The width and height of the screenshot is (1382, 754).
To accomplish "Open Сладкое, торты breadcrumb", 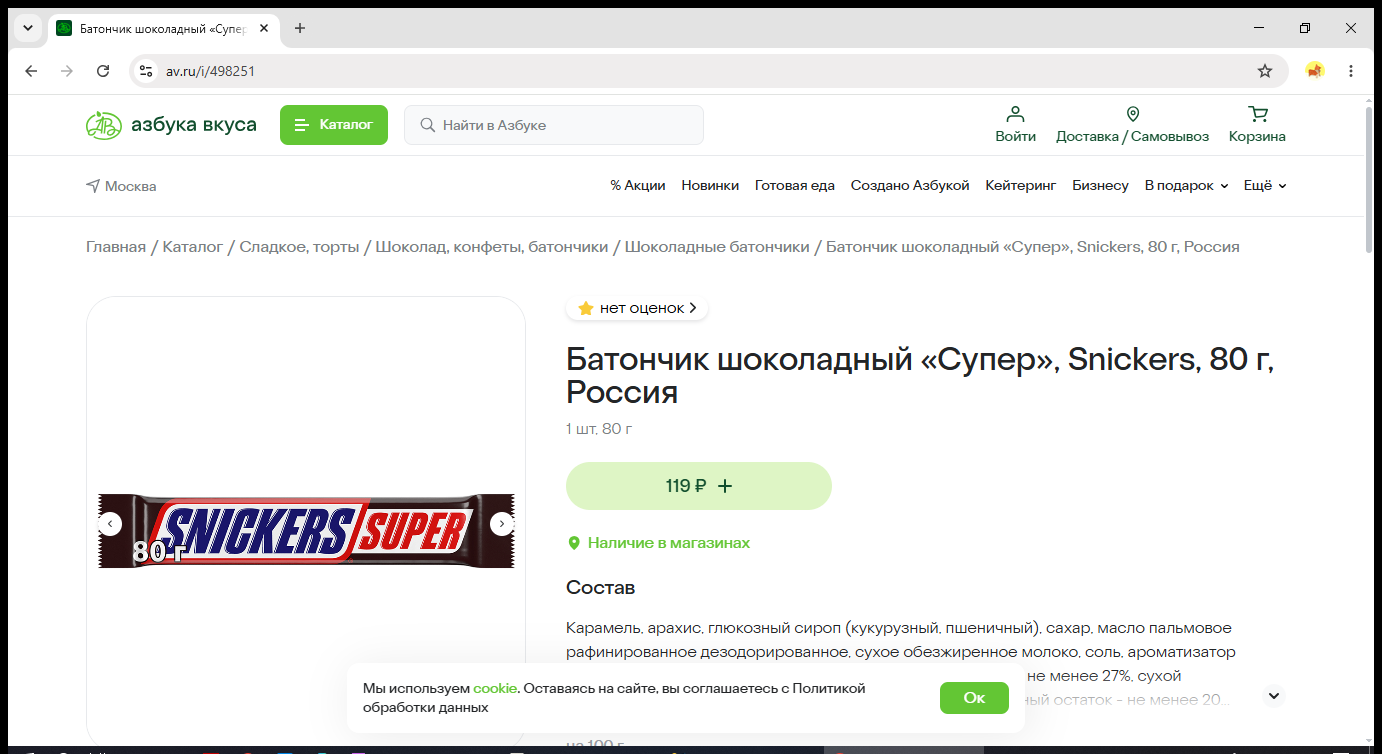I will click(x=299, y=247).
